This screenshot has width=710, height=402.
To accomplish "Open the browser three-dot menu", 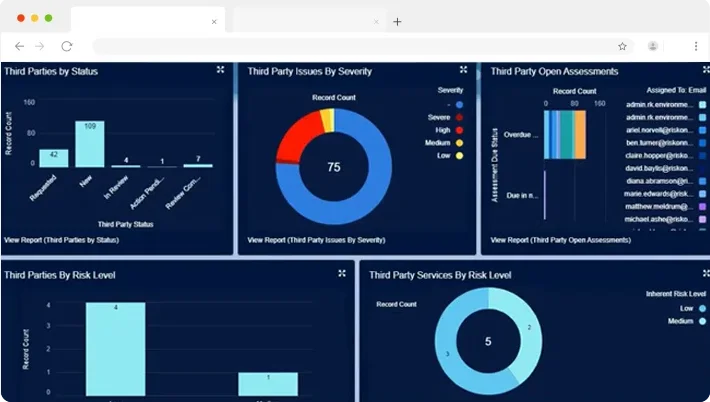I will coord(696,46).
